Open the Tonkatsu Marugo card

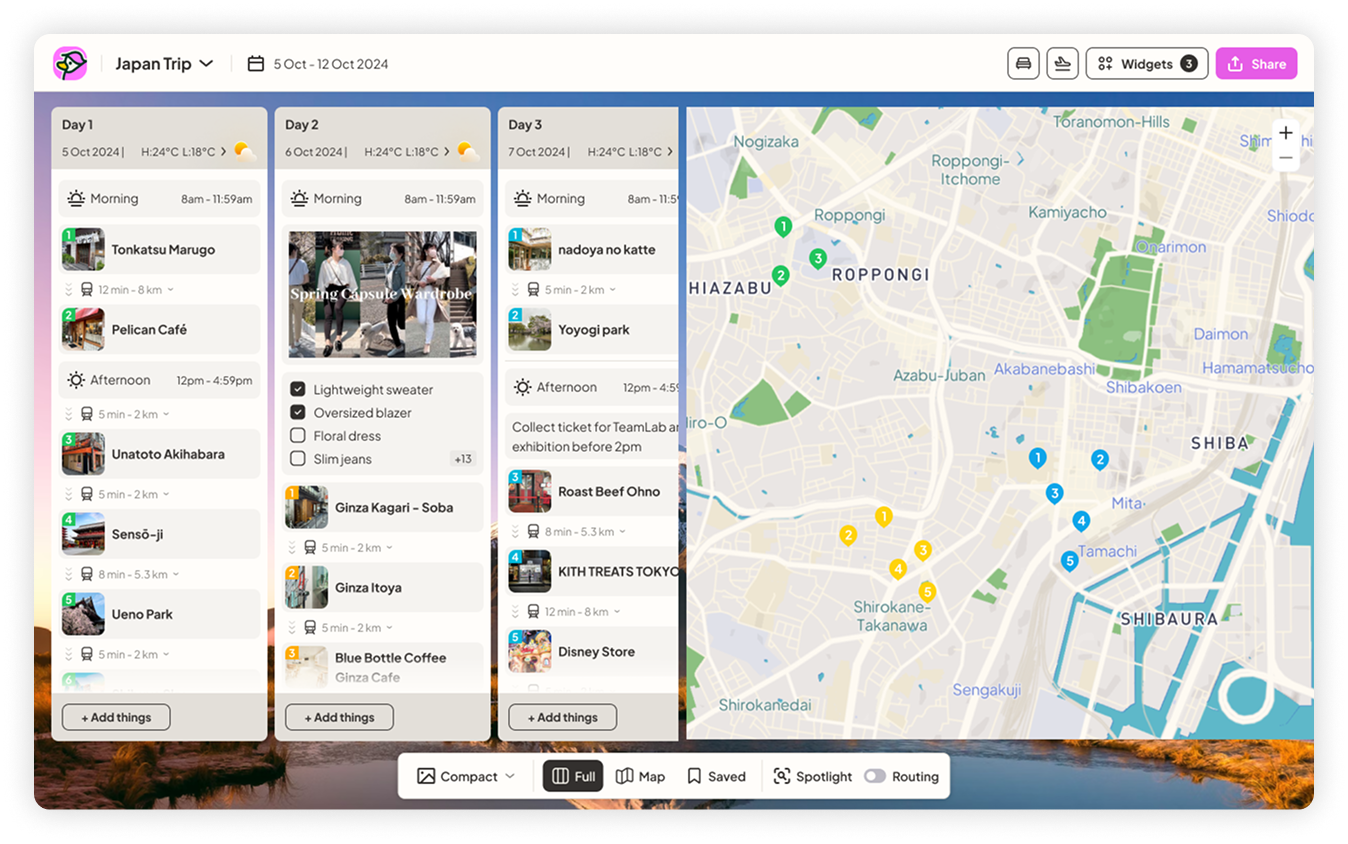click(160, 250)
